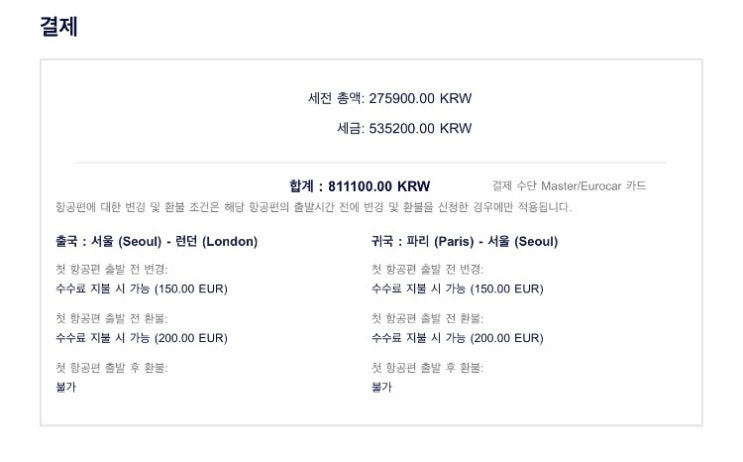Click 첫 항공편 출발 전 환불 label under 귀국
Image resolution: width=743 pixels, height=462 pixels.
coord(427,318)
